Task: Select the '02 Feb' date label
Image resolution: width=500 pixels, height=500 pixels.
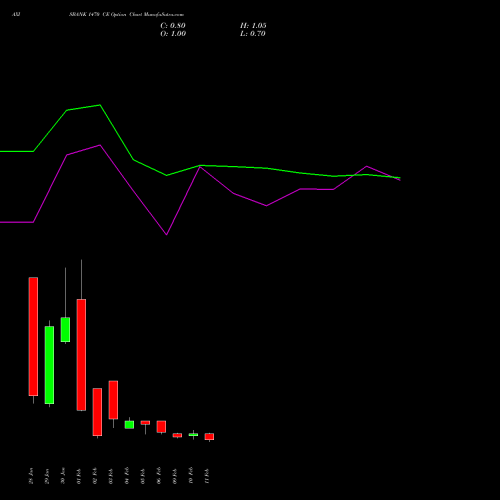Action: point(95,476)
